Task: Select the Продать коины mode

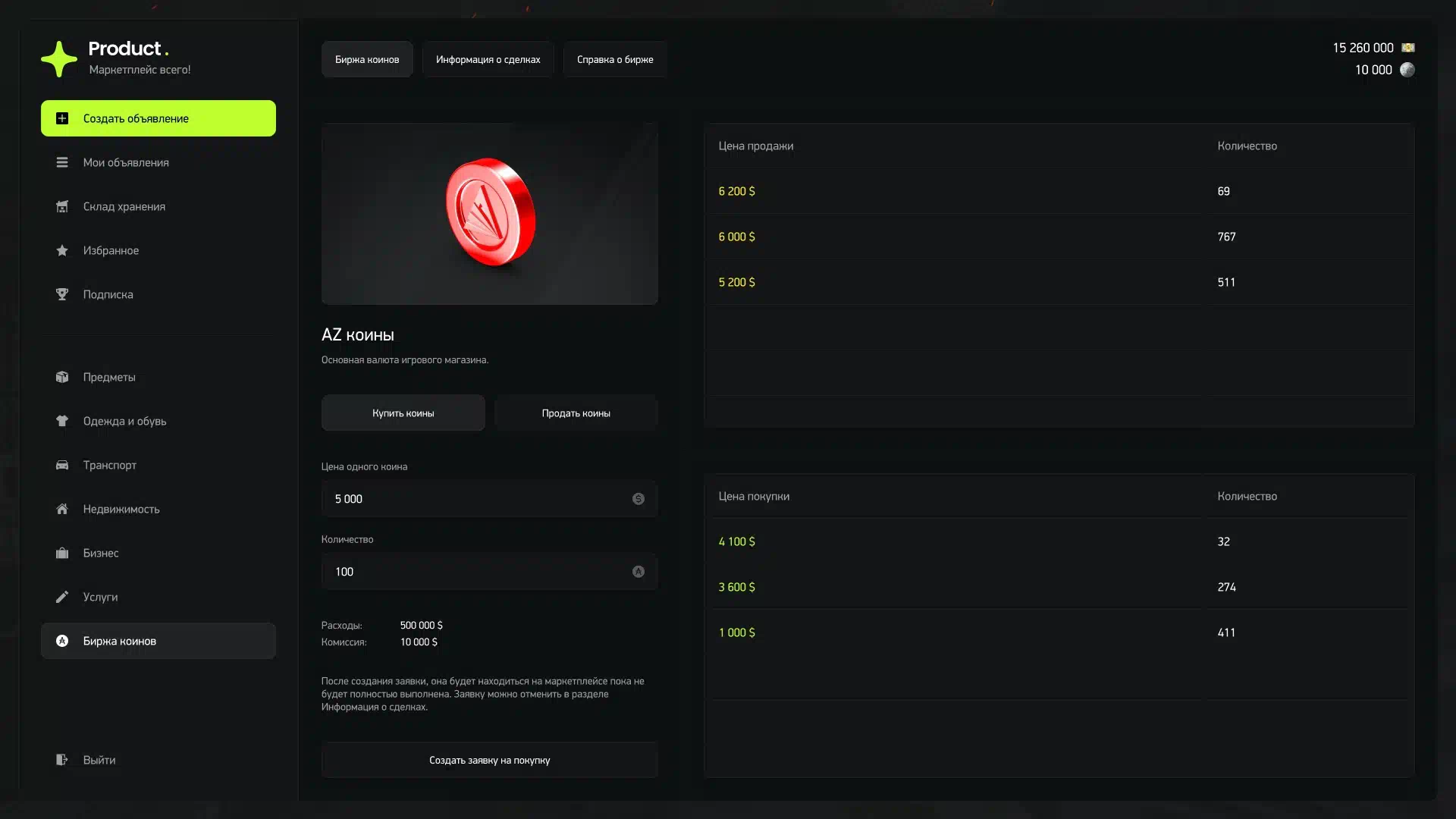Action: [x=576, y=413]
